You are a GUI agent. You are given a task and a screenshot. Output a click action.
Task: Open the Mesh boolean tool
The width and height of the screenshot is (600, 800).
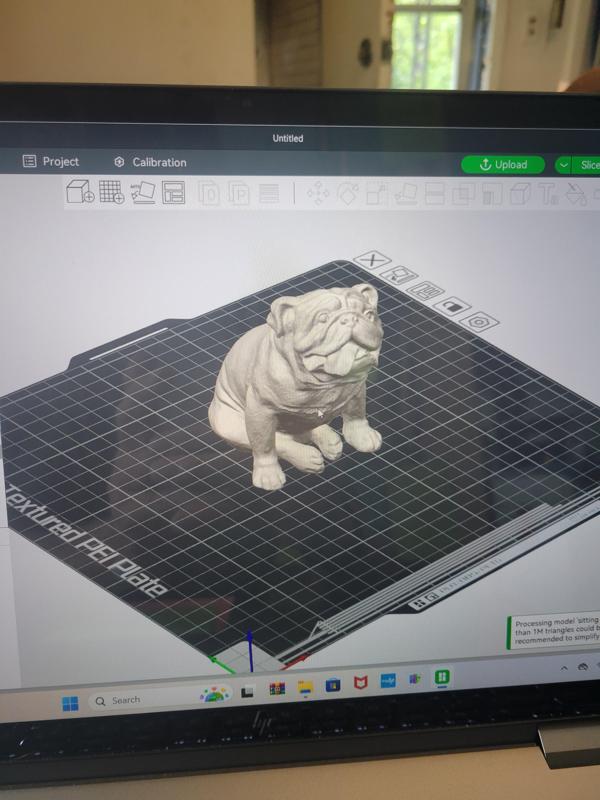tap(463, 195)
